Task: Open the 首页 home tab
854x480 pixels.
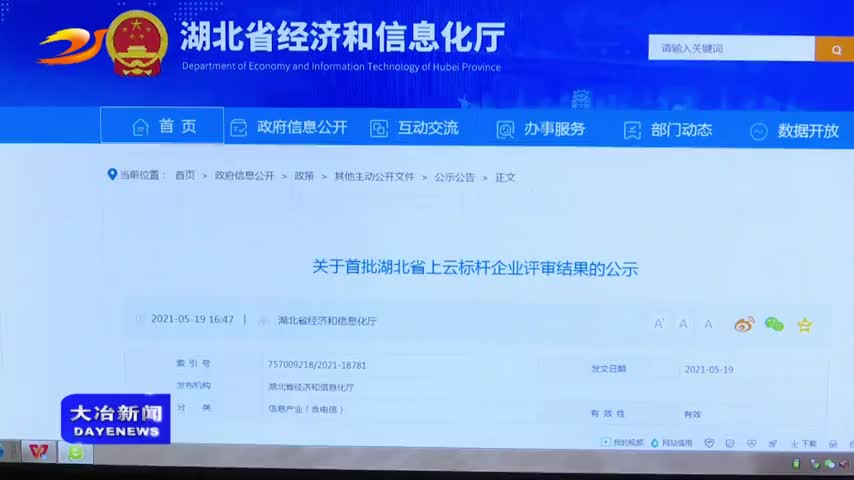Action: pos(163,127)
